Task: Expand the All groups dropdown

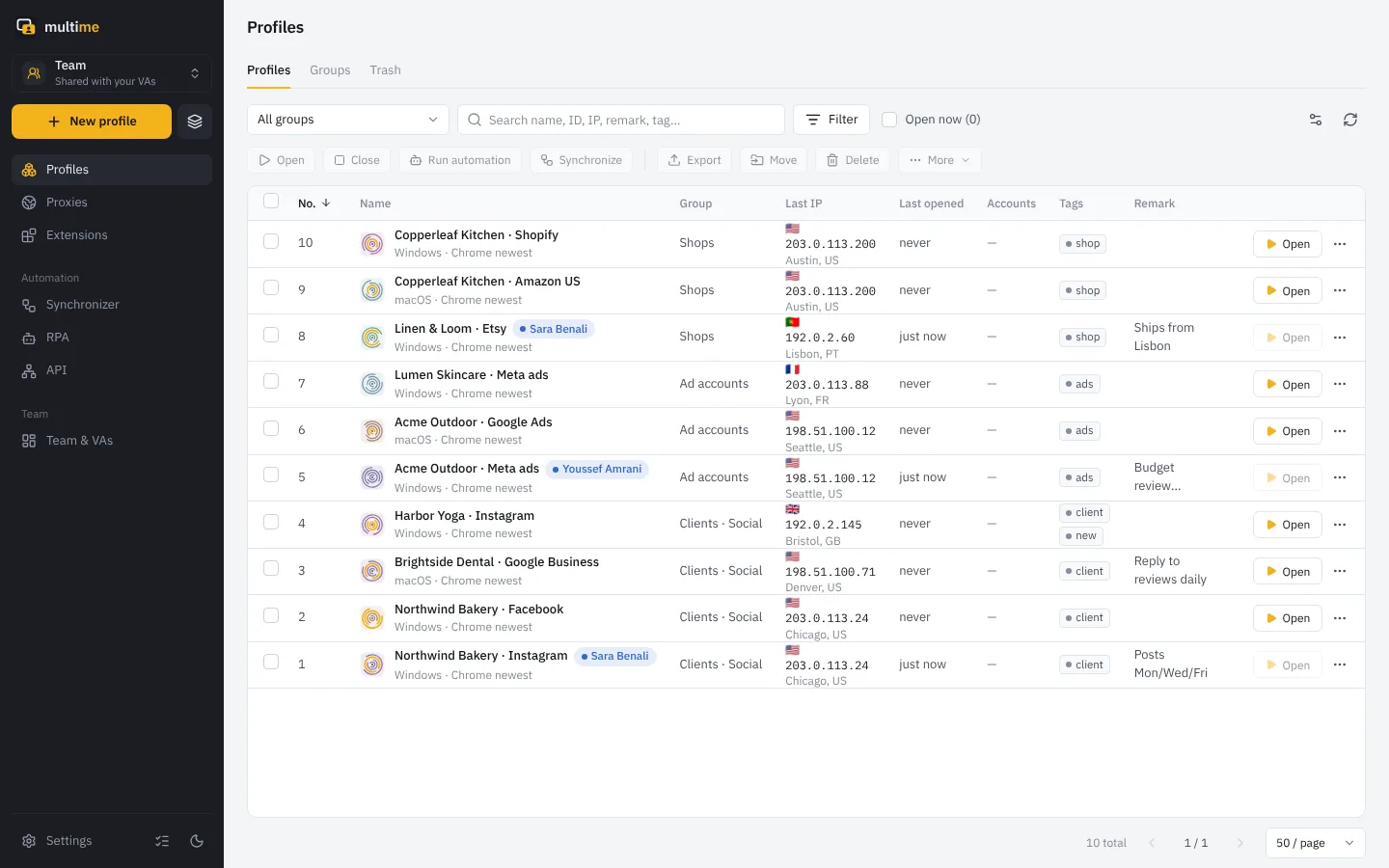Action: [348, 120]
